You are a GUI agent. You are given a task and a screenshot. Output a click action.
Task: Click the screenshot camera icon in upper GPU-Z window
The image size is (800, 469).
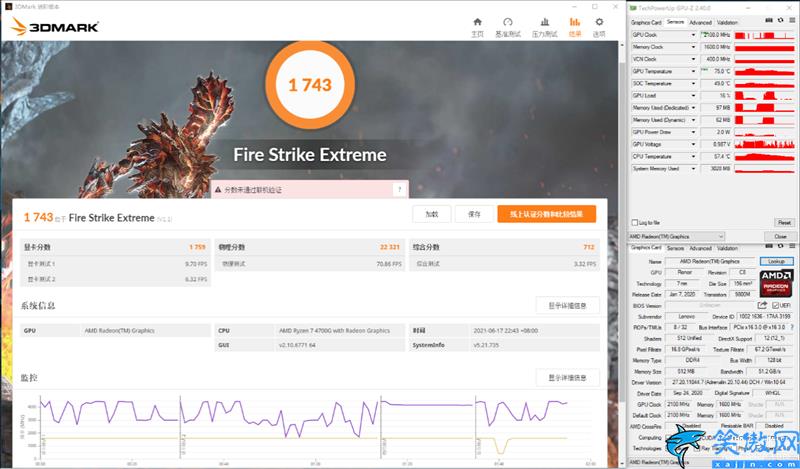click(x=769, y=21)
